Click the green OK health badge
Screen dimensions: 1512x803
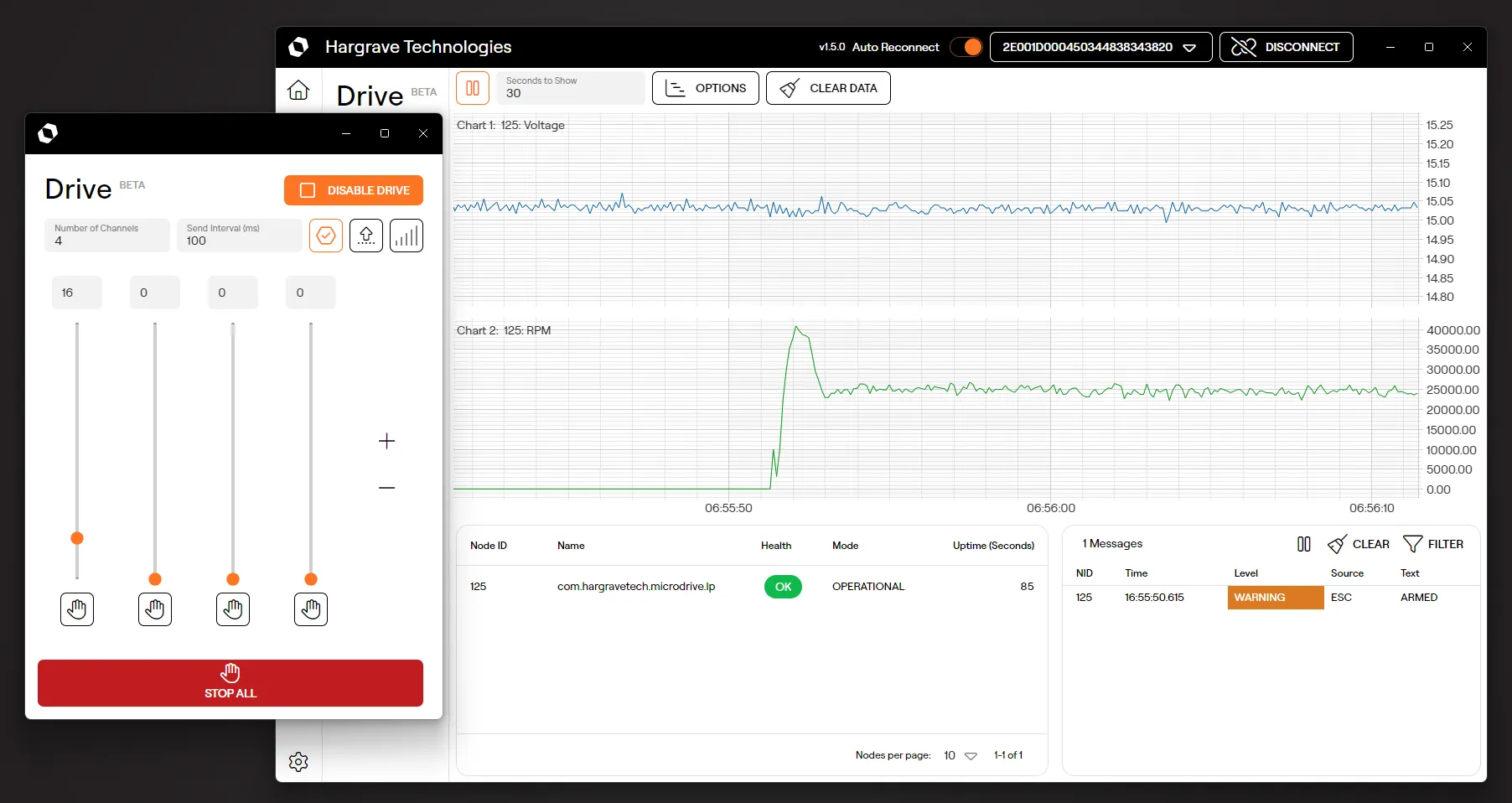(783, 587)
